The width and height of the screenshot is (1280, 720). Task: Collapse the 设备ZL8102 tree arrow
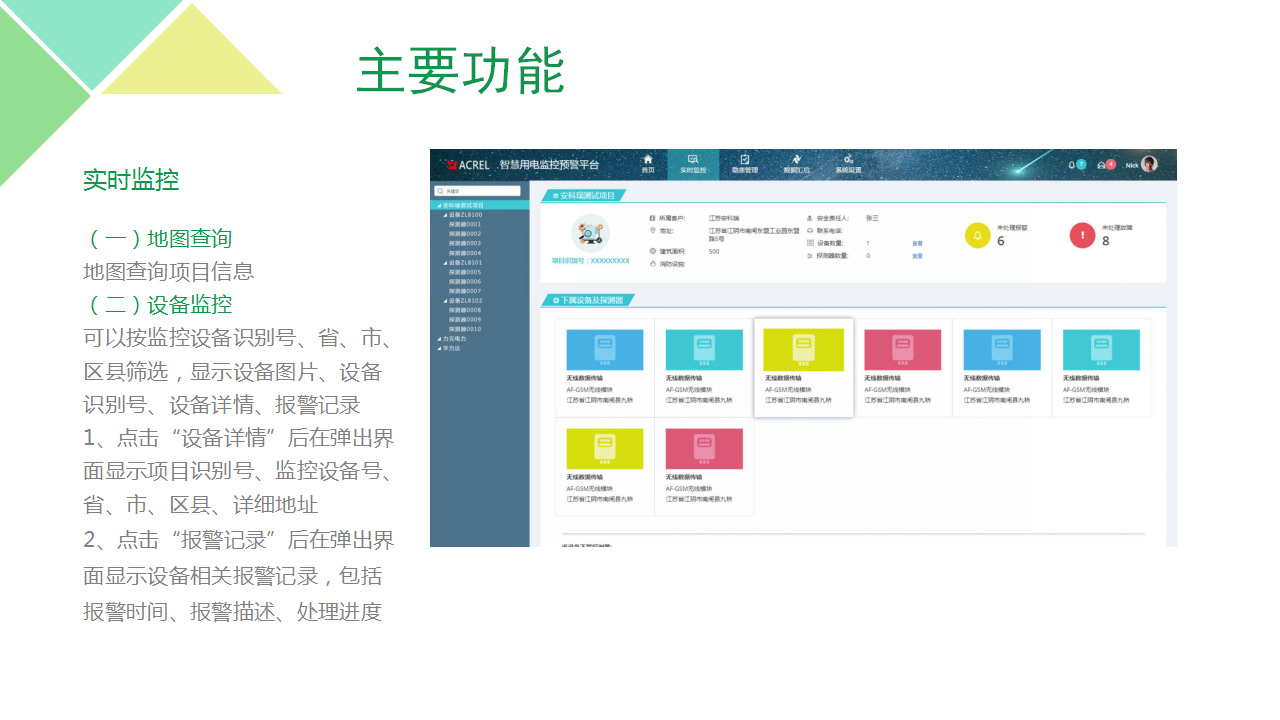[x=445, y=300]
